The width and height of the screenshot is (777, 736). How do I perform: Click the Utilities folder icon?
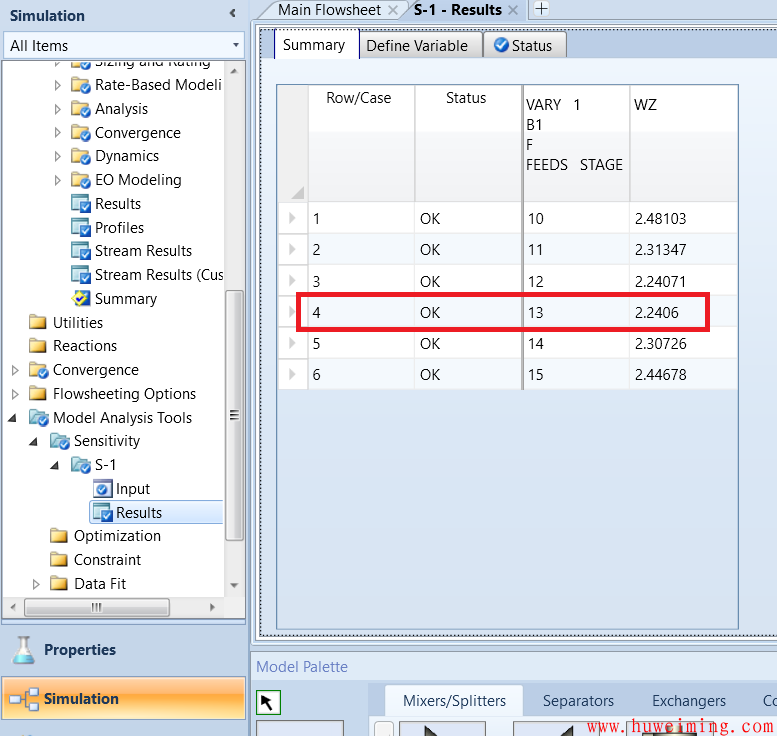point(38,323)
